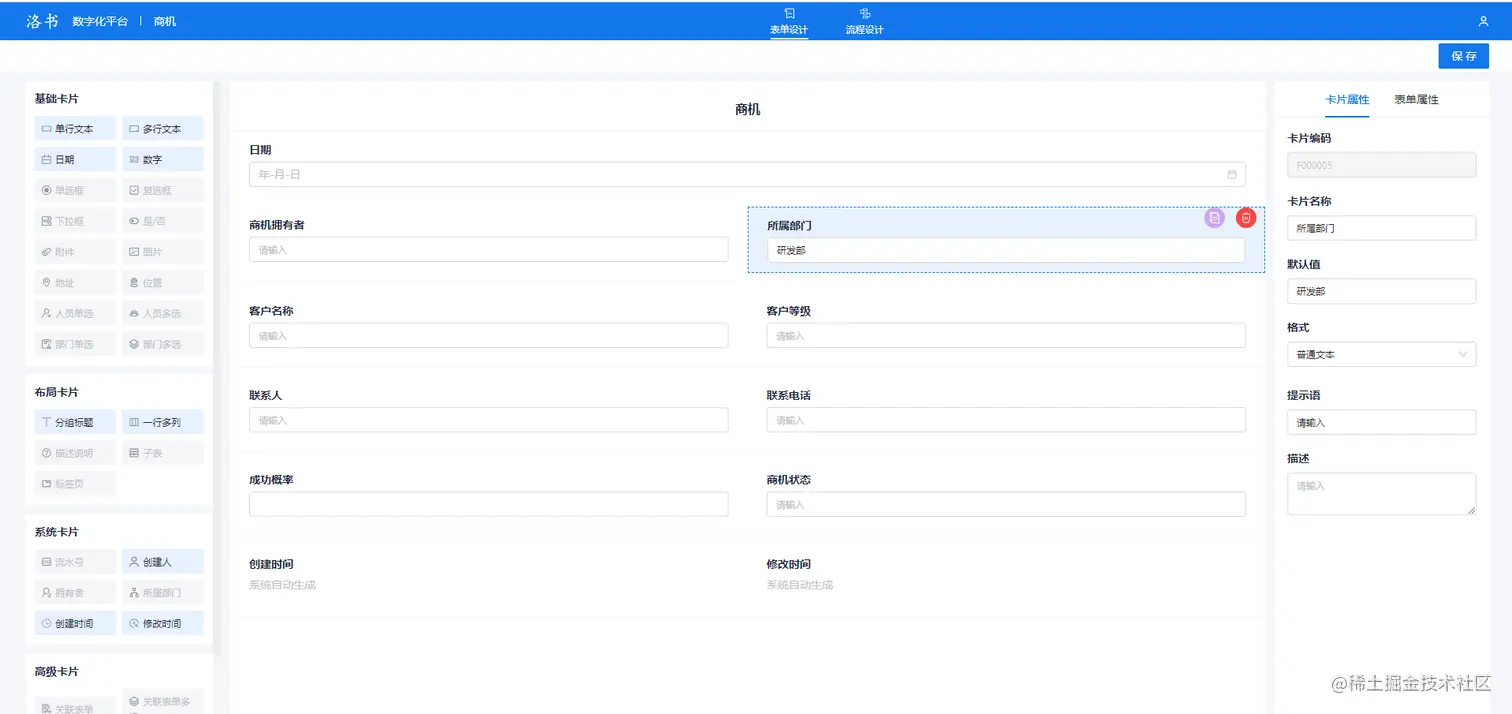Insert a 分组标题 layout card
The width and height of the screenshot is (1512, 714).
tap(75, 422)
